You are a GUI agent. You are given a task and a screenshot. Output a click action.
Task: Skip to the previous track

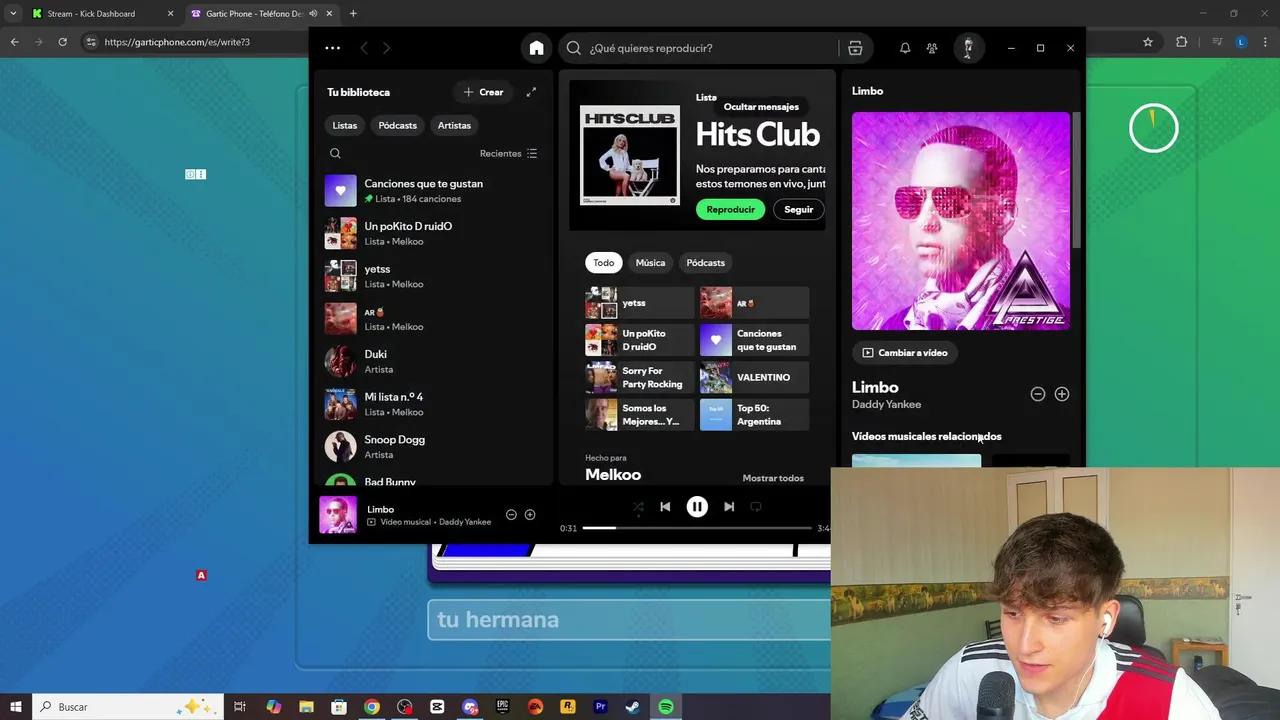click(665, 507)
